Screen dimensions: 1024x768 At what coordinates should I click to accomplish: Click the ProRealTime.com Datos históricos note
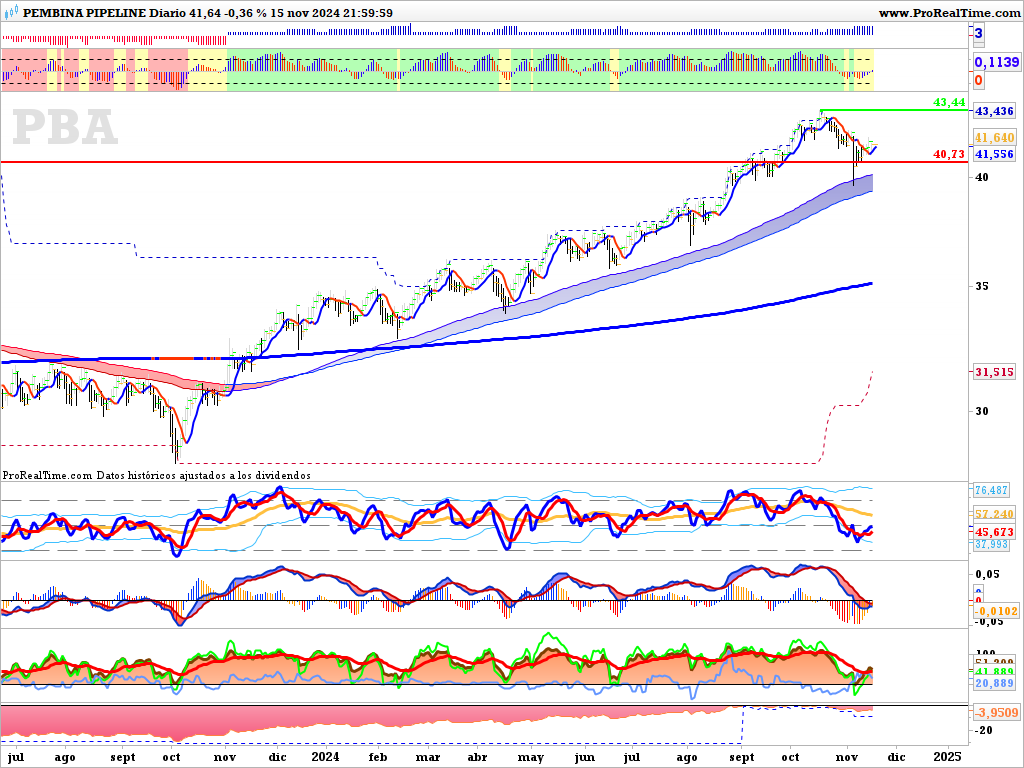157,475
